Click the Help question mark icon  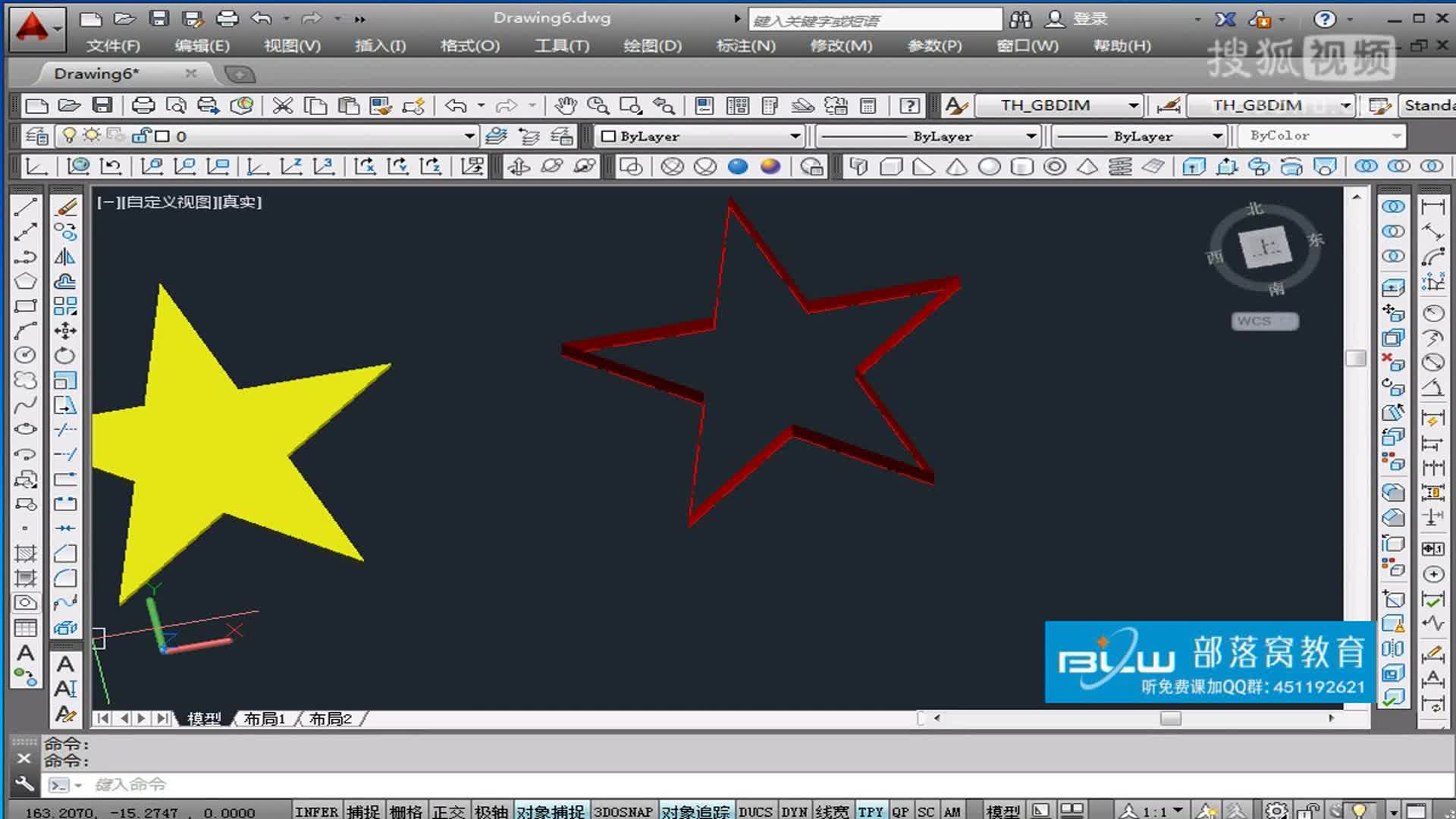click(x=909, y=105)
